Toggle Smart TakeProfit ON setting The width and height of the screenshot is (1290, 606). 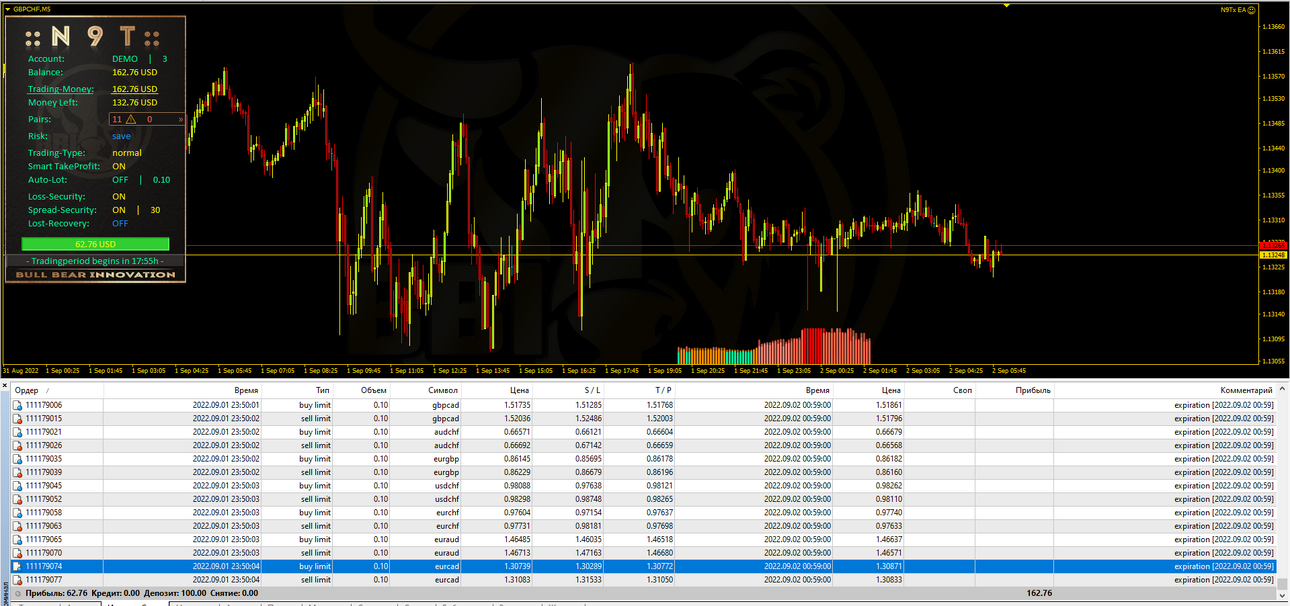[119, 166]
